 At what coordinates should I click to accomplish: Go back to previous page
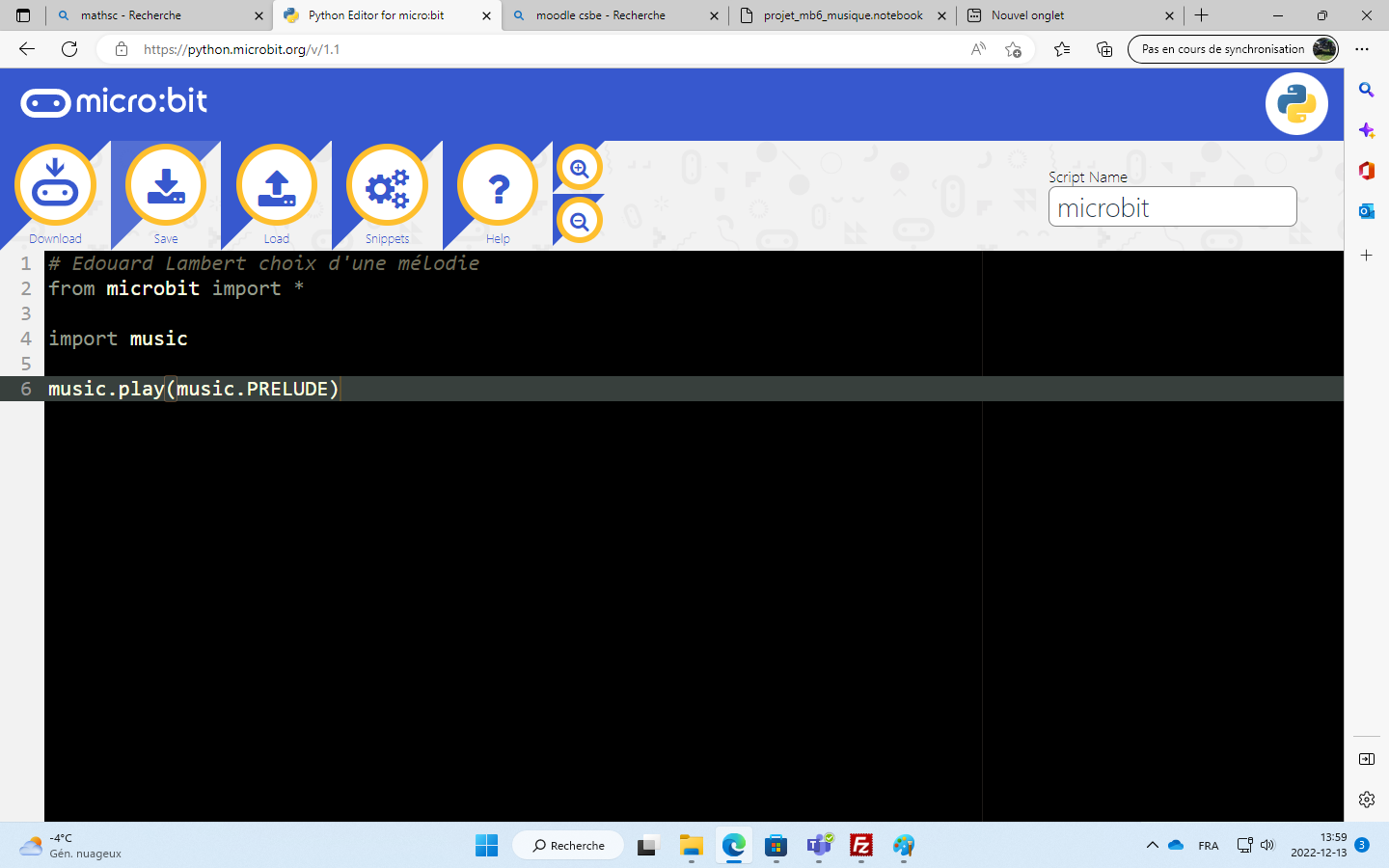[x=27, y=49]
